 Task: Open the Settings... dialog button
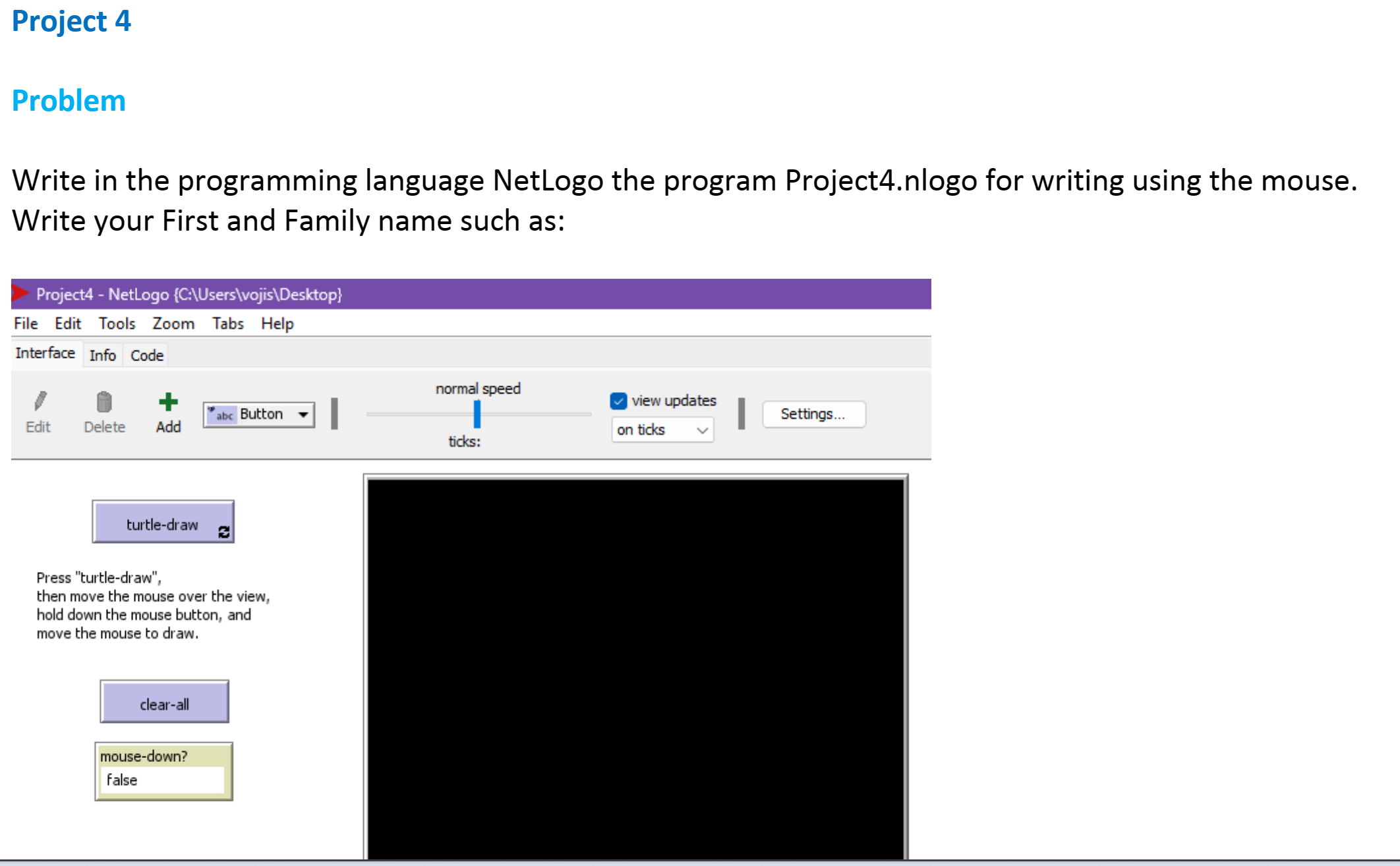(x=813, y=414)
